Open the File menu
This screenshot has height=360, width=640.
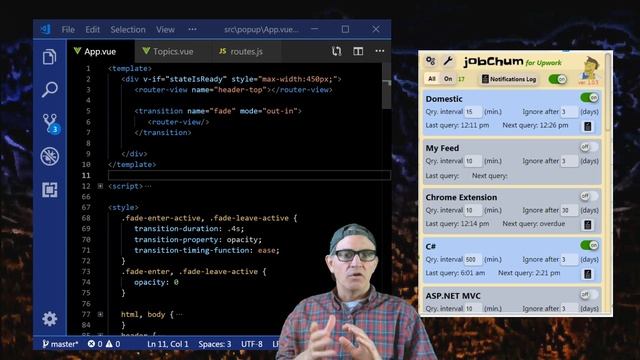pos(68,29)
